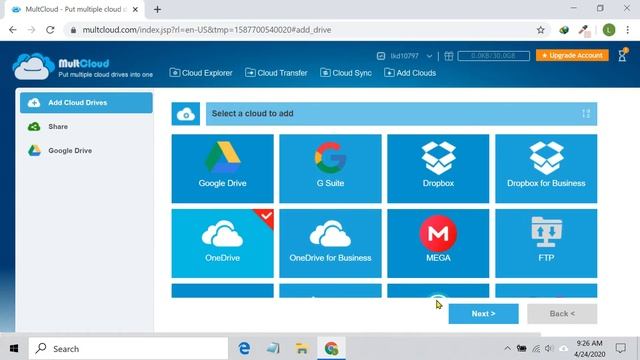The image size is (640, 360).
Task: Click the extension icon left of the profile avatar
Action: click(x=584, y=31)
